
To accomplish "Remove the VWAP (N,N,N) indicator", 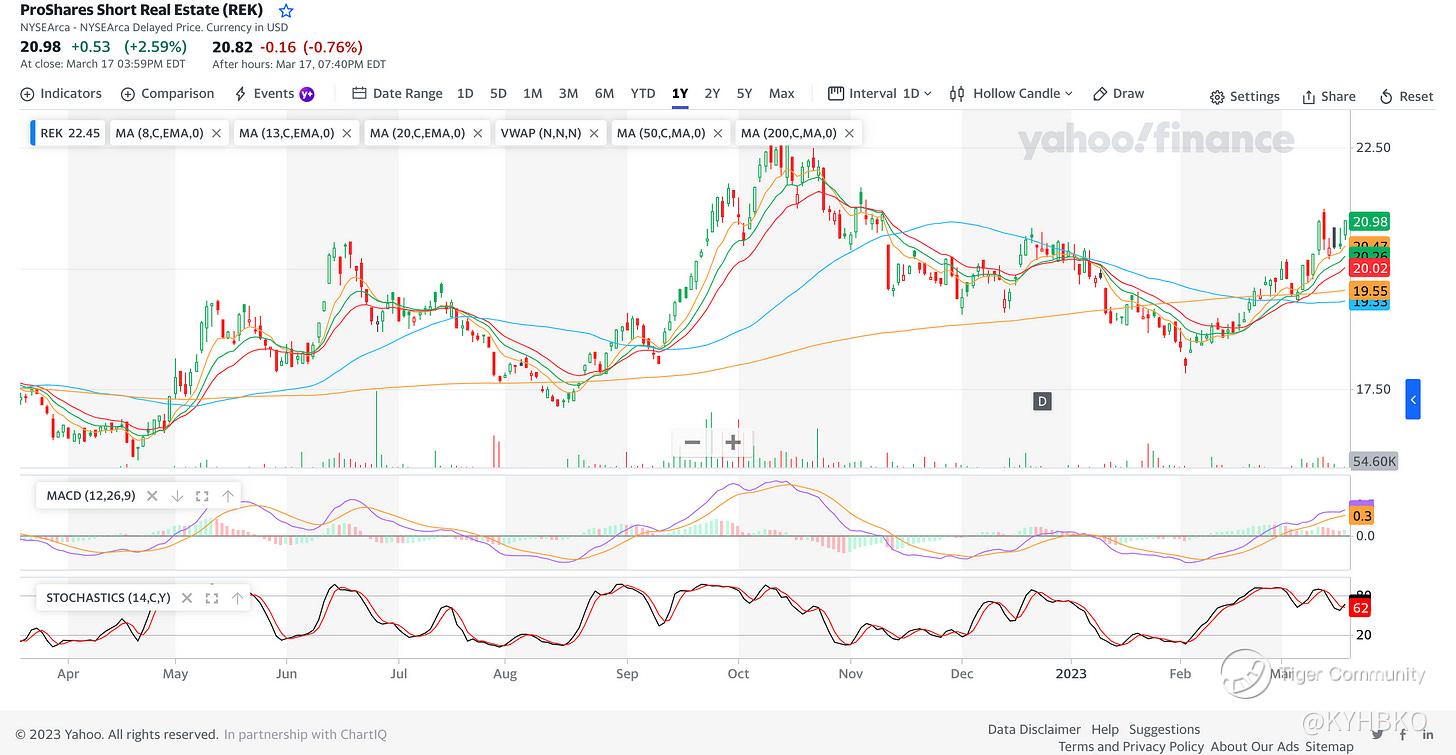I will [x=594, y=132].
